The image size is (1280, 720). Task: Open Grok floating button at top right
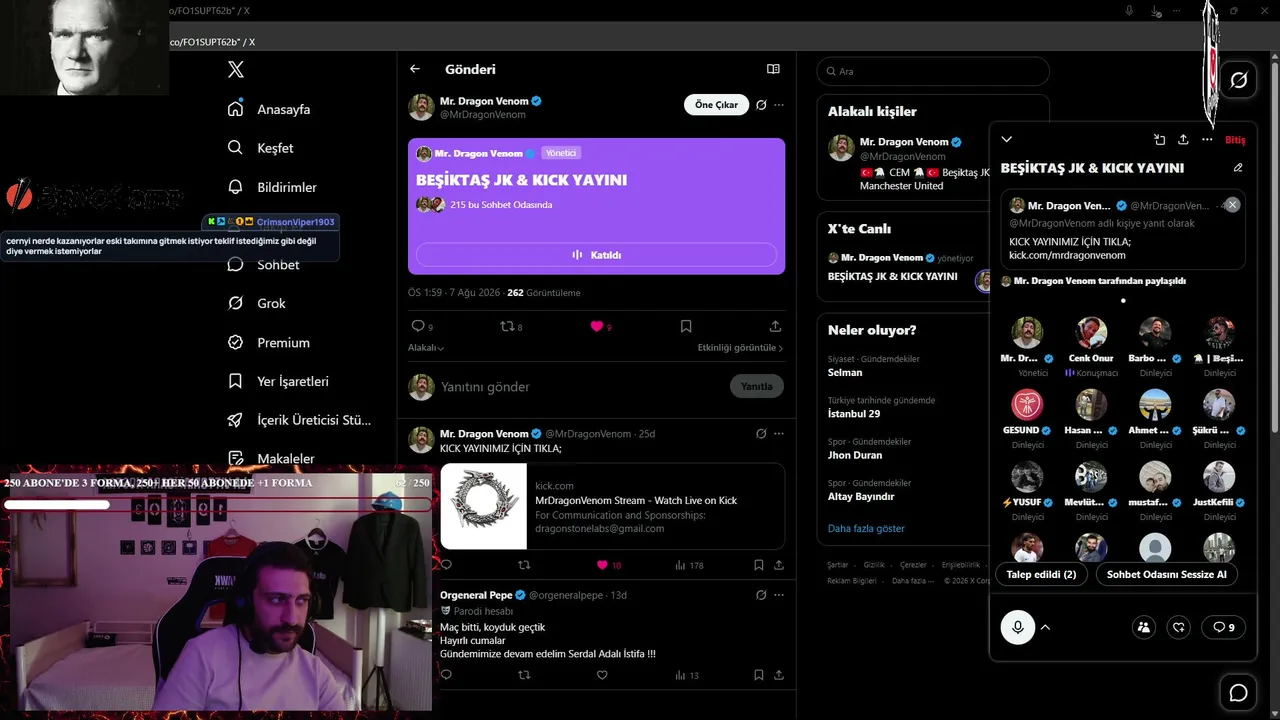1238,80
